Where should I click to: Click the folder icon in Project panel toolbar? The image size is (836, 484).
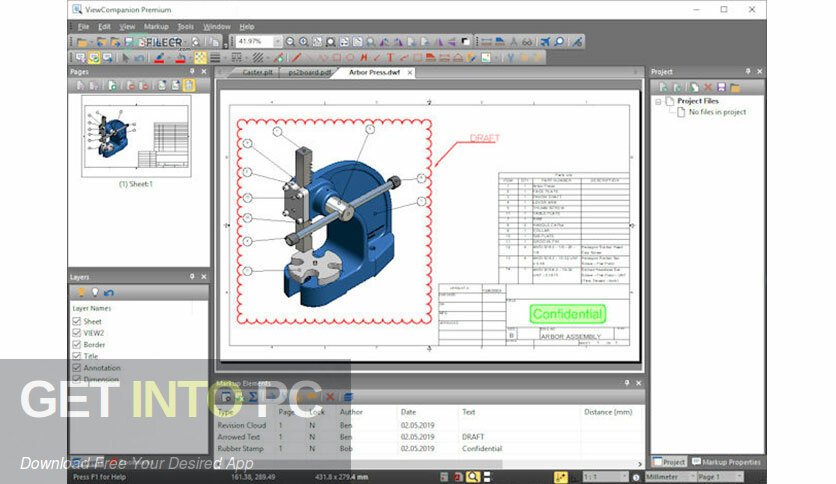pyautogui.click(x=735, y=87)
